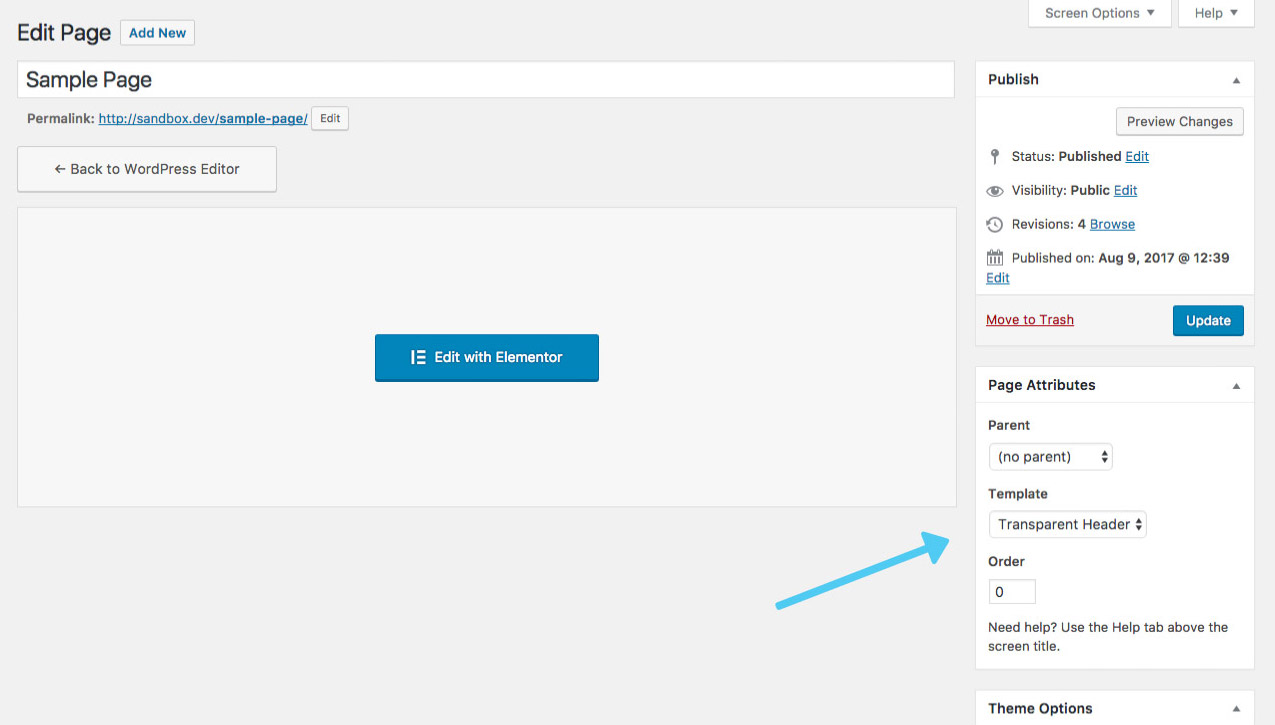The height and width of the screenshot is (725, 1275).
Task: Click the Order input field
Action: tap(1011, 591)
